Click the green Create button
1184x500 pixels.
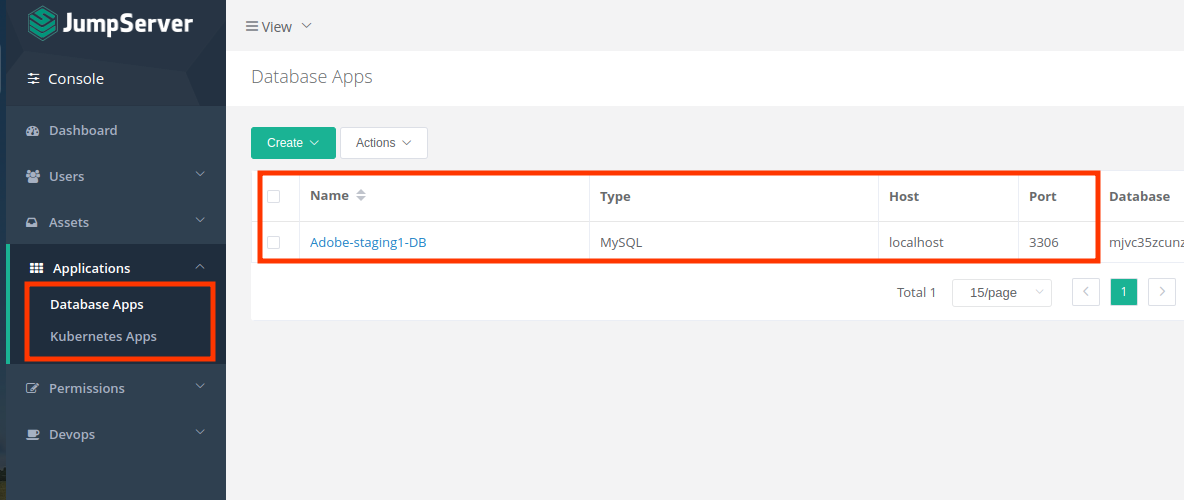point(293,143)
